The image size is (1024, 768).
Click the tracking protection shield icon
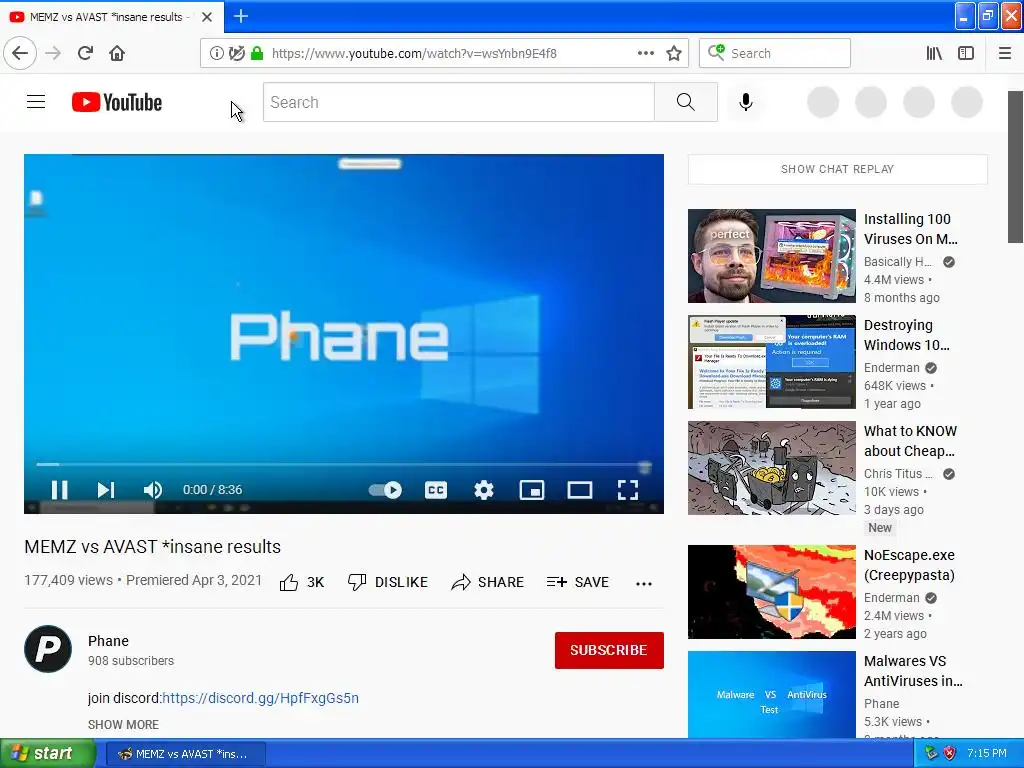pyautogui.click(x=236, y=53)
